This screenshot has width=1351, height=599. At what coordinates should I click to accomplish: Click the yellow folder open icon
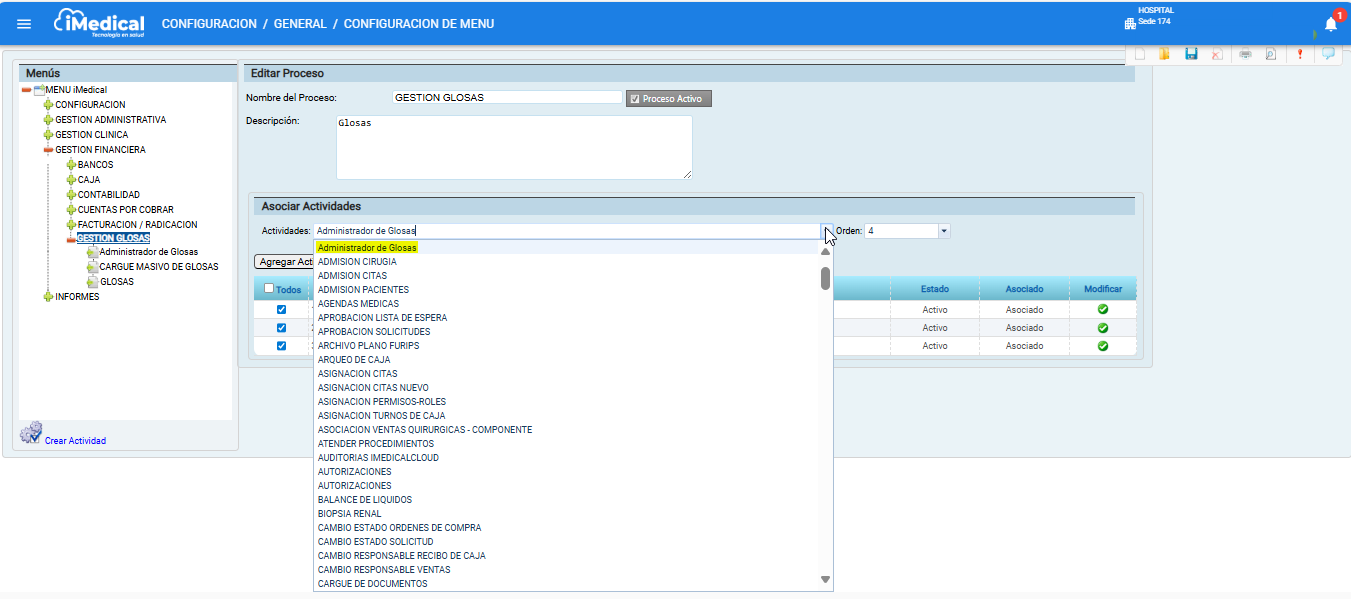point(1164,54)
